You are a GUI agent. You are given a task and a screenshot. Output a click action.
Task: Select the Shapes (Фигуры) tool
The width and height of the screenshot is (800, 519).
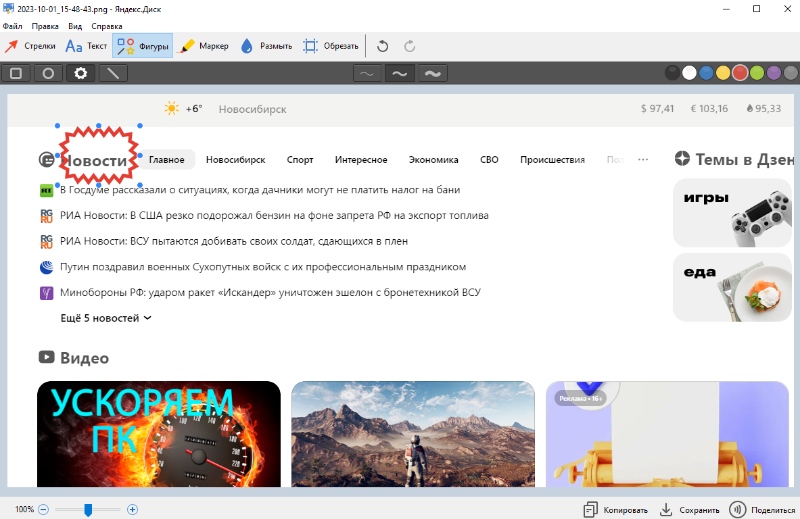click(142, 46)
